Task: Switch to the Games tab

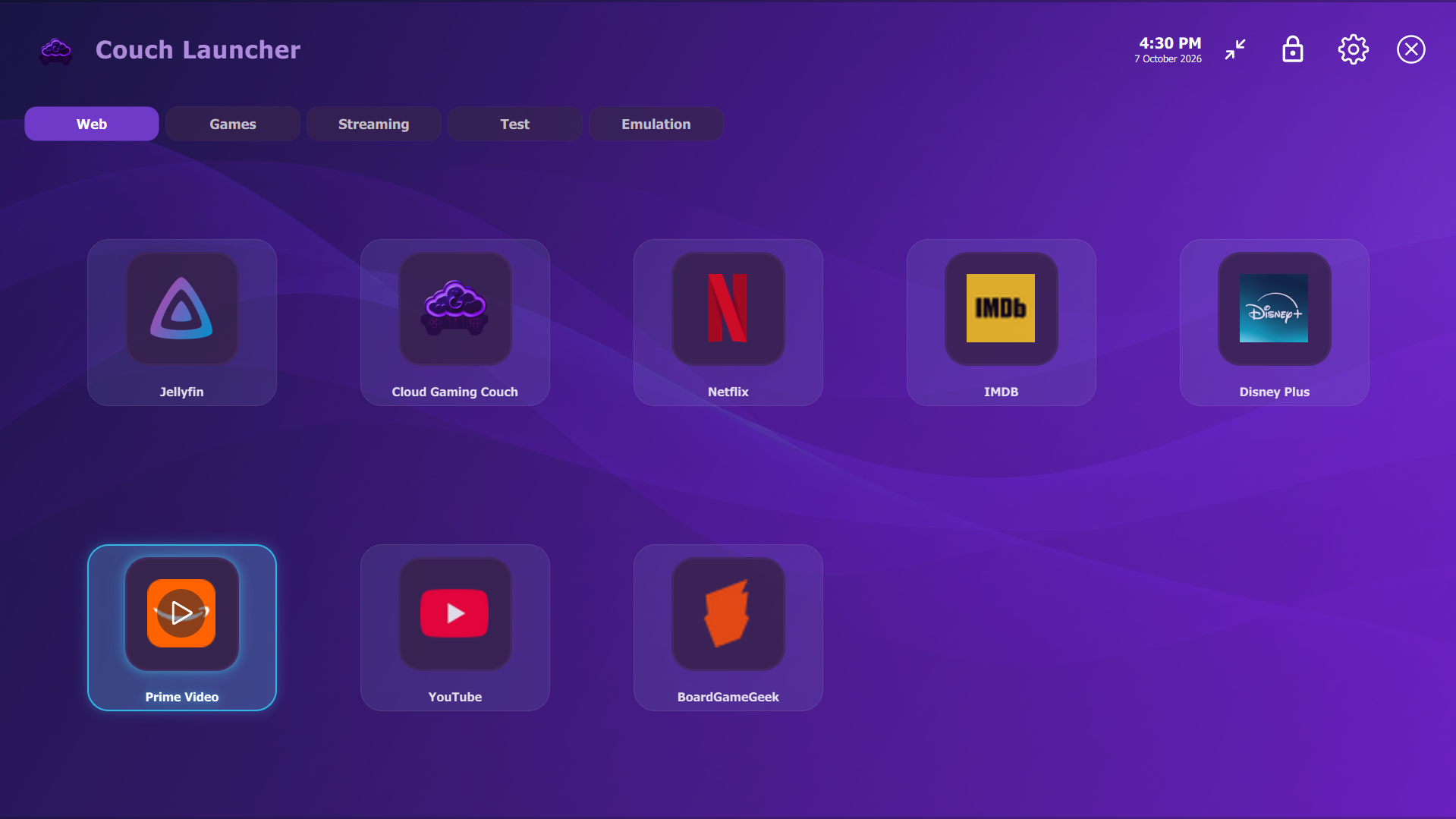Action: click(233, 124)
